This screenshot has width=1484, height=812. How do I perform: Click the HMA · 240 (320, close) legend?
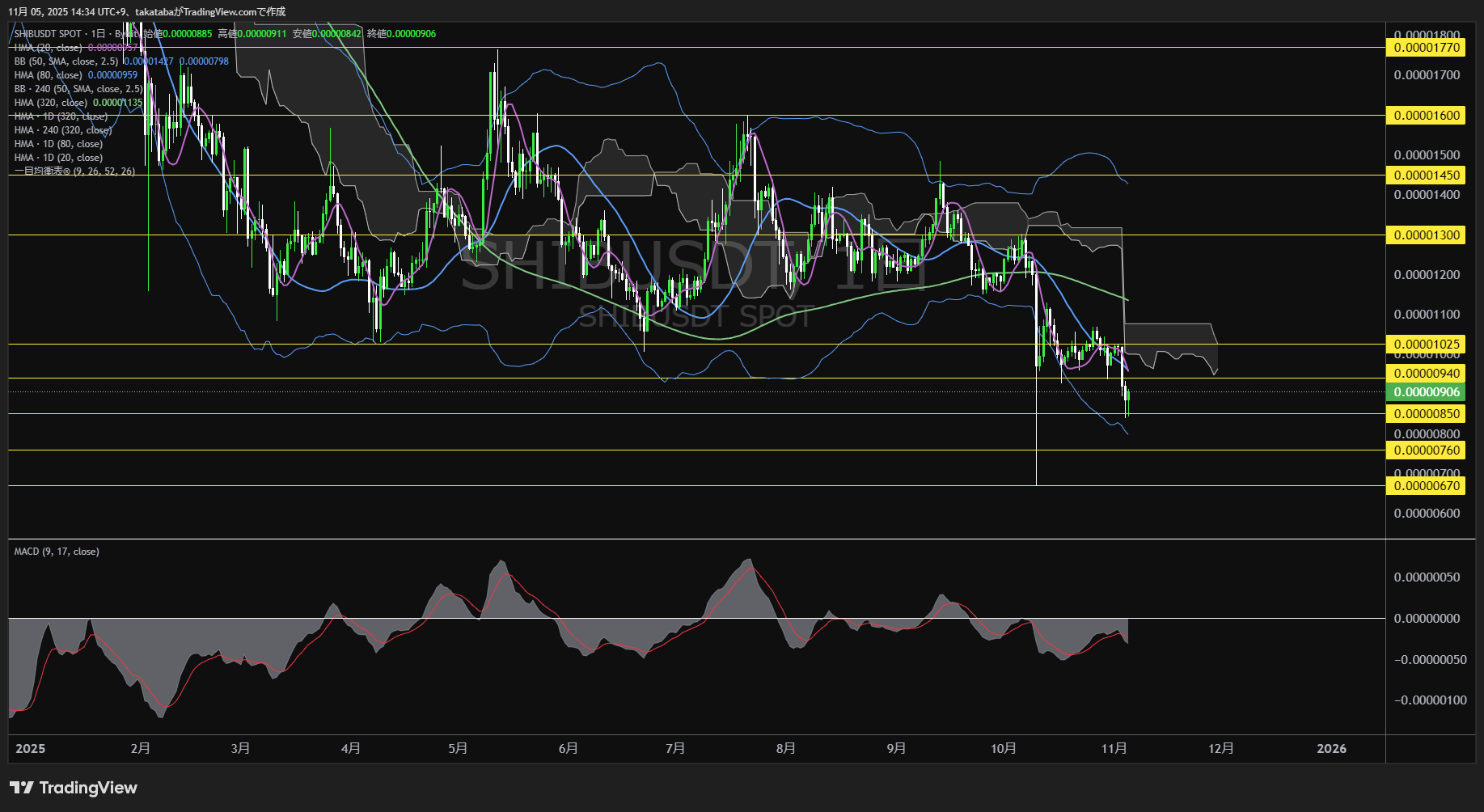pos(63,130)
